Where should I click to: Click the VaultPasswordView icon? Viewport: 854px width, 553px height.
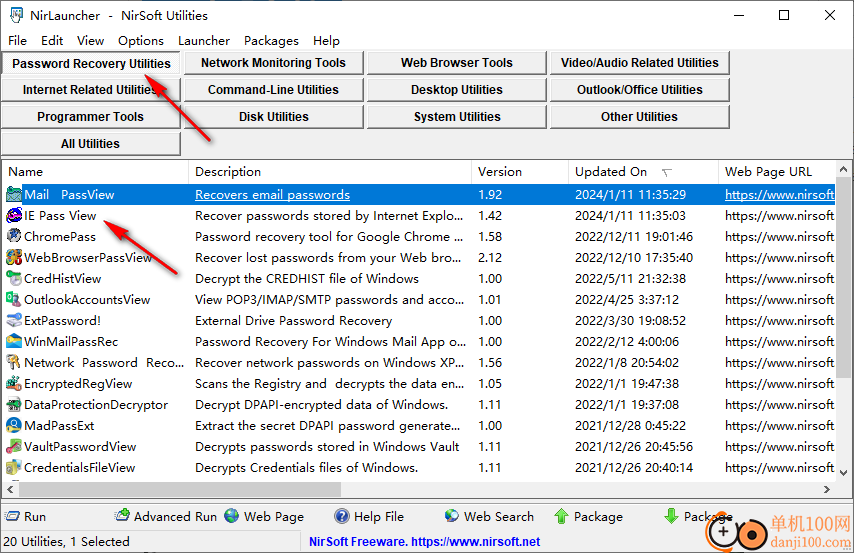coord(14,446)
